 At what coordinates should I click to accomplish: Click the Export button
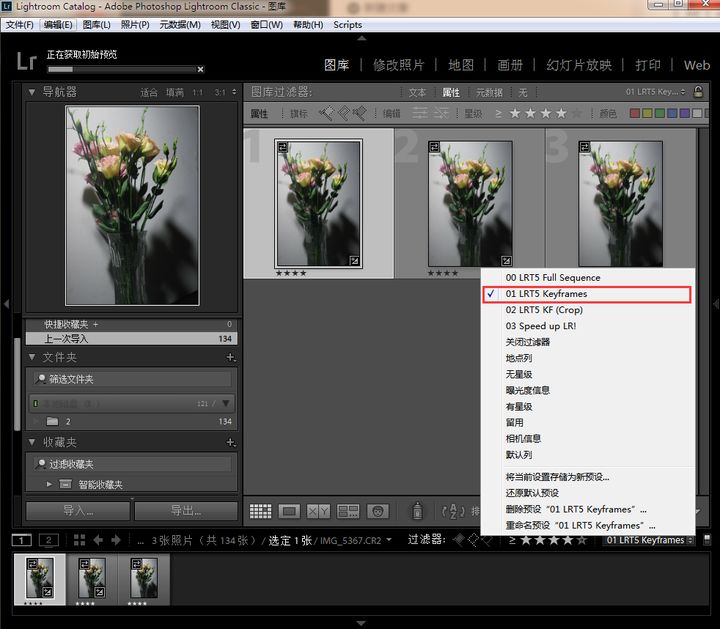186,511
